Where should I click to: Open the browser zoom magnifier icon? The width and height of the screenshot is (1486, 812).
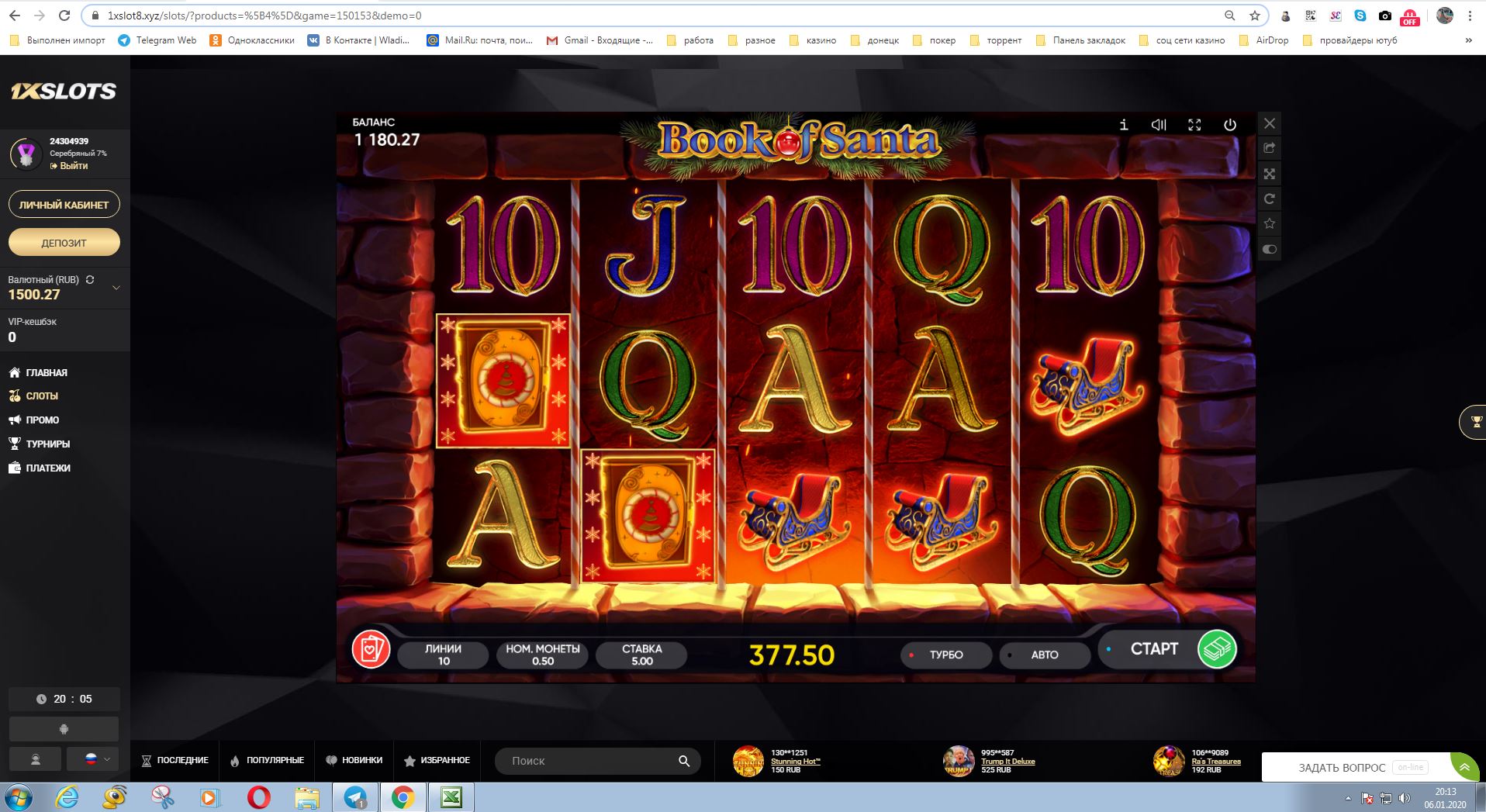click(x=1229, y=16)
